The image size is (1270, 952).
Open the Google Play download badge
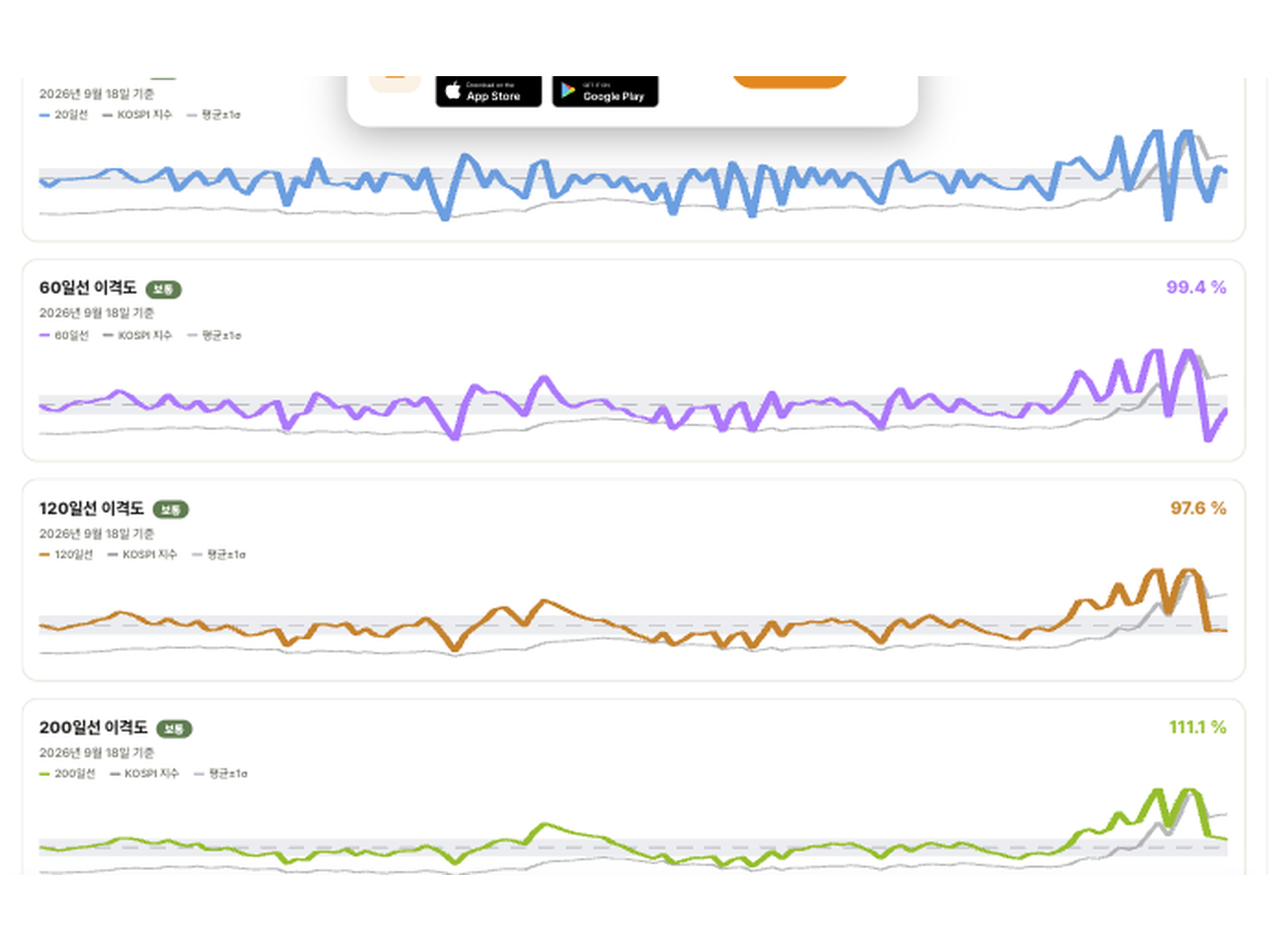(x=605, y=92)
